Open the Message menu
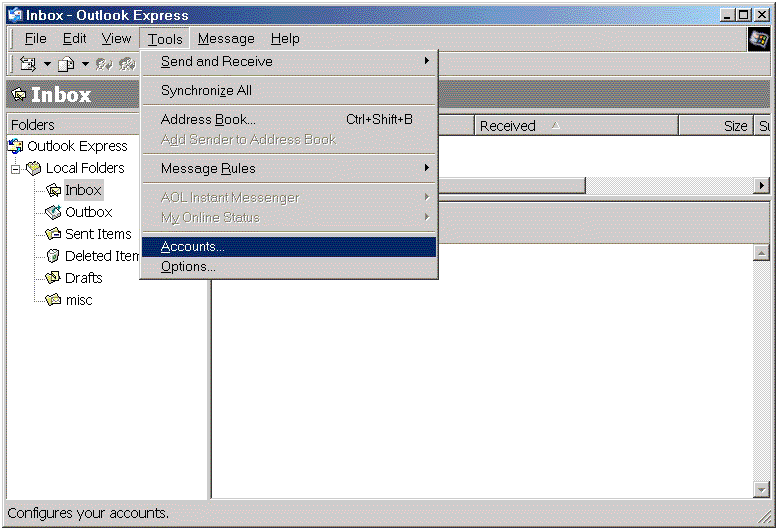The image size is (779, 530). [x=226, y=39]
